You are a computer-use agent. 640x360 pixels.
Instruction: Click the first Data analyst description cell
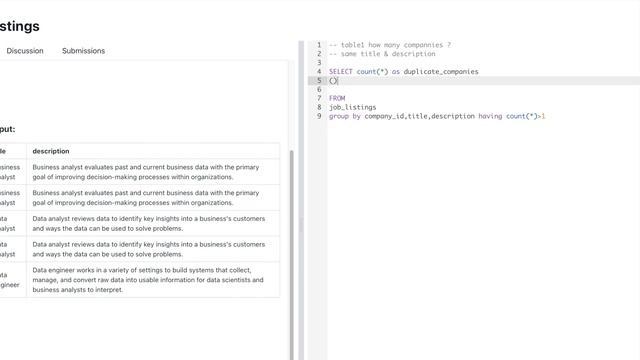tap(153, 223)
